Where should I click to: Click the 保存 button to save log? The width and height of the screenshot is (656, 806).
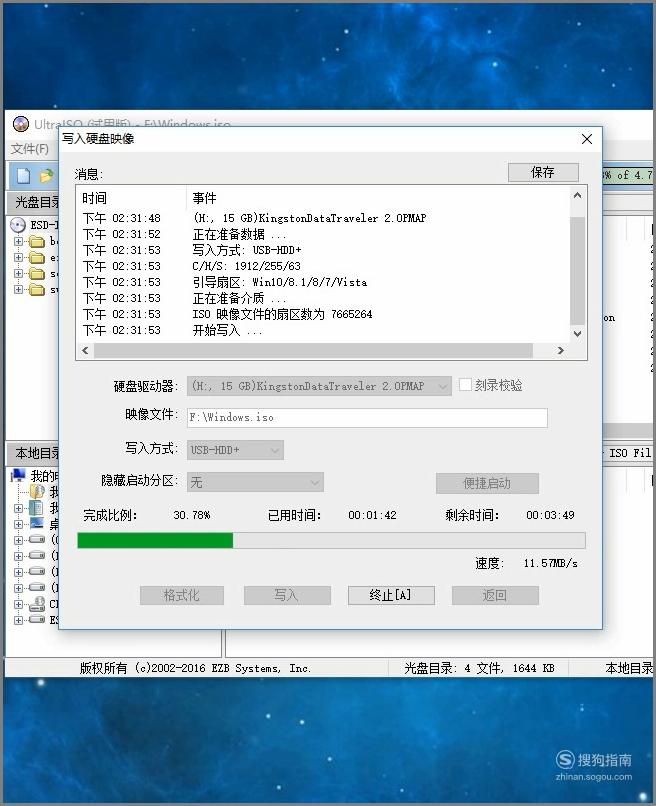coord(543,172)
